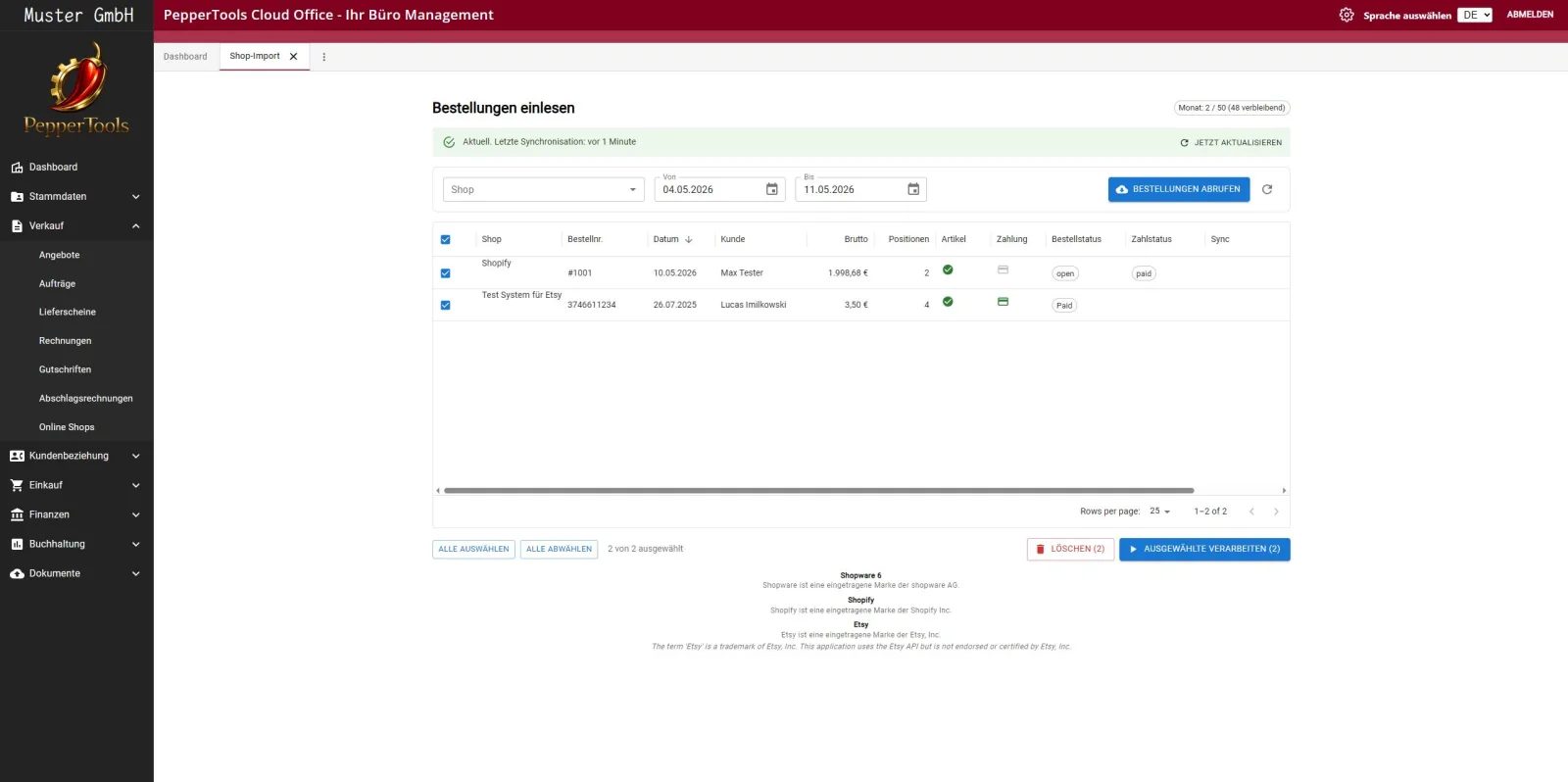Open the language DE dropdown
This screenshot has width=1568, height=782.
pyautogui.click(x=1475, y=15)
